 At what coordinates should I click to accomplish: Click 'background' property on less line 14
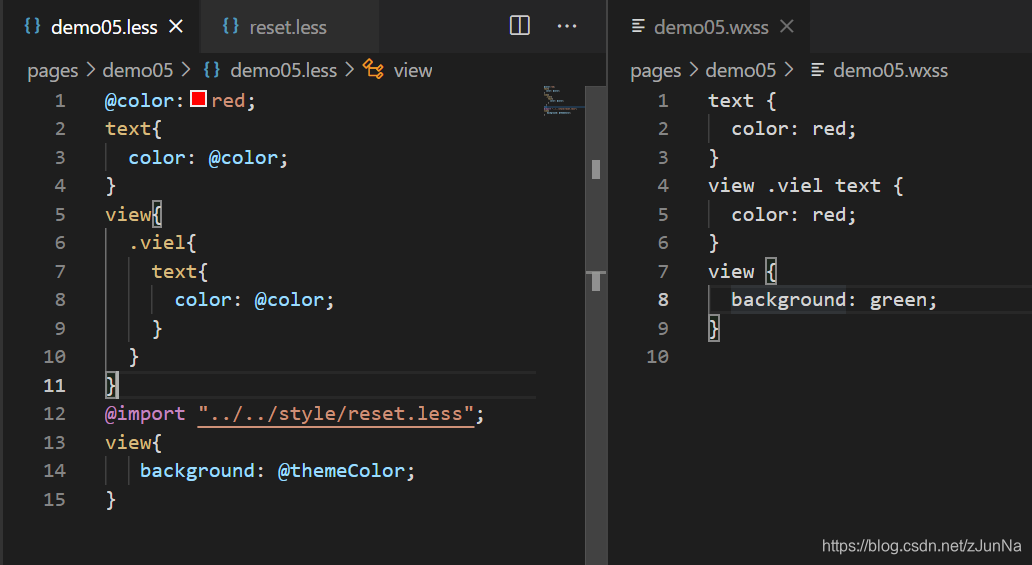click(197, 471)
